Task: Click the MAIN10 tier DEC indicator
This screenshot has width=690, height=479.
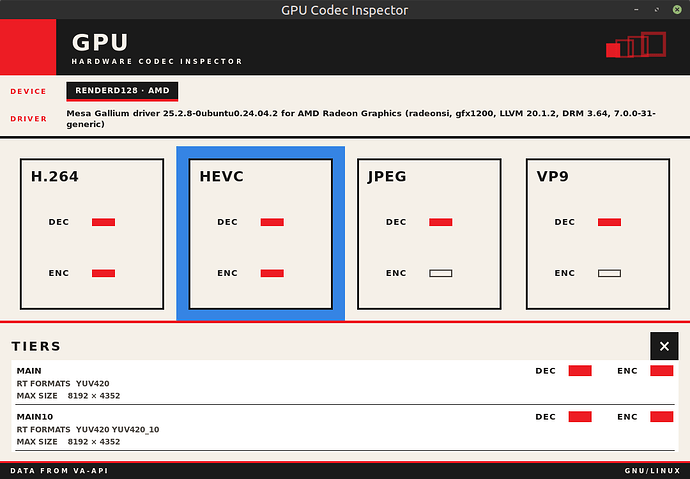Action: point(580,417)
